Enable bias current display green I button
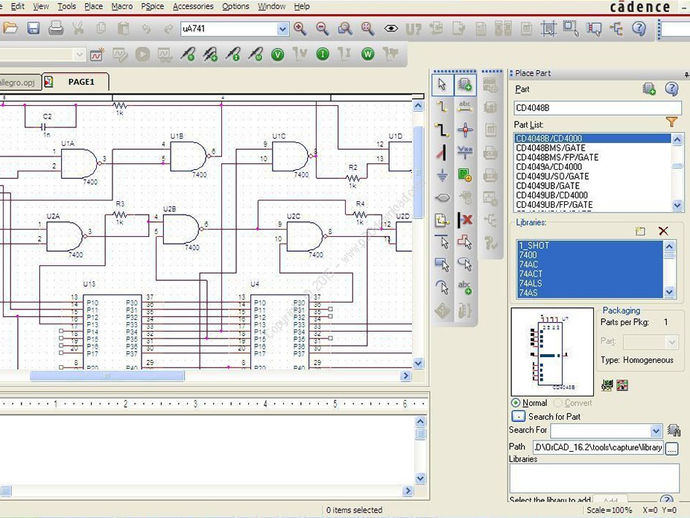Viewport: 690px width, 518px height. click(x=323, y=54)
